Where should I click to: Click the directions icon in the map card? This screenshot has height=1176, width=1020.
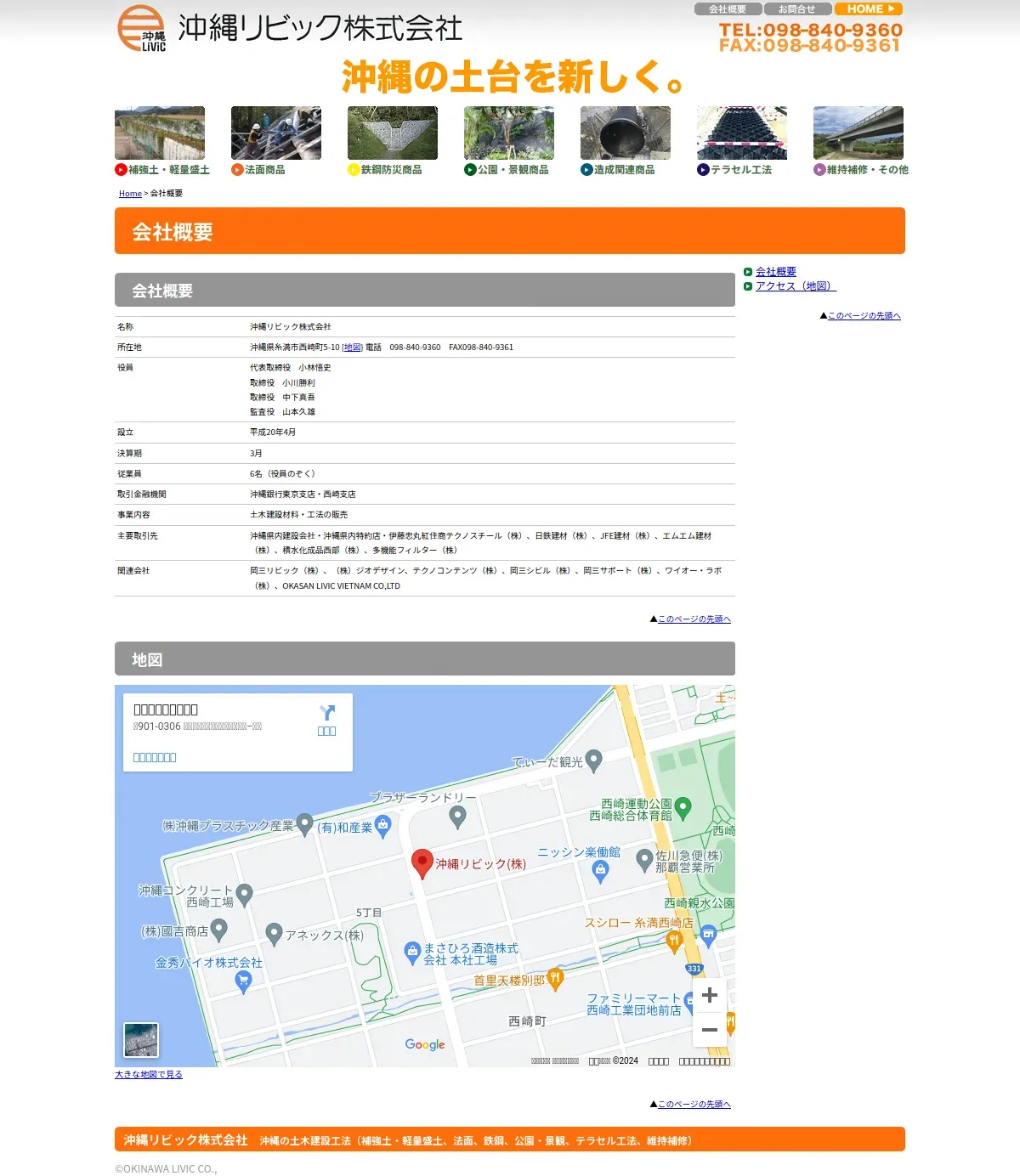click(x=327, y=713)
